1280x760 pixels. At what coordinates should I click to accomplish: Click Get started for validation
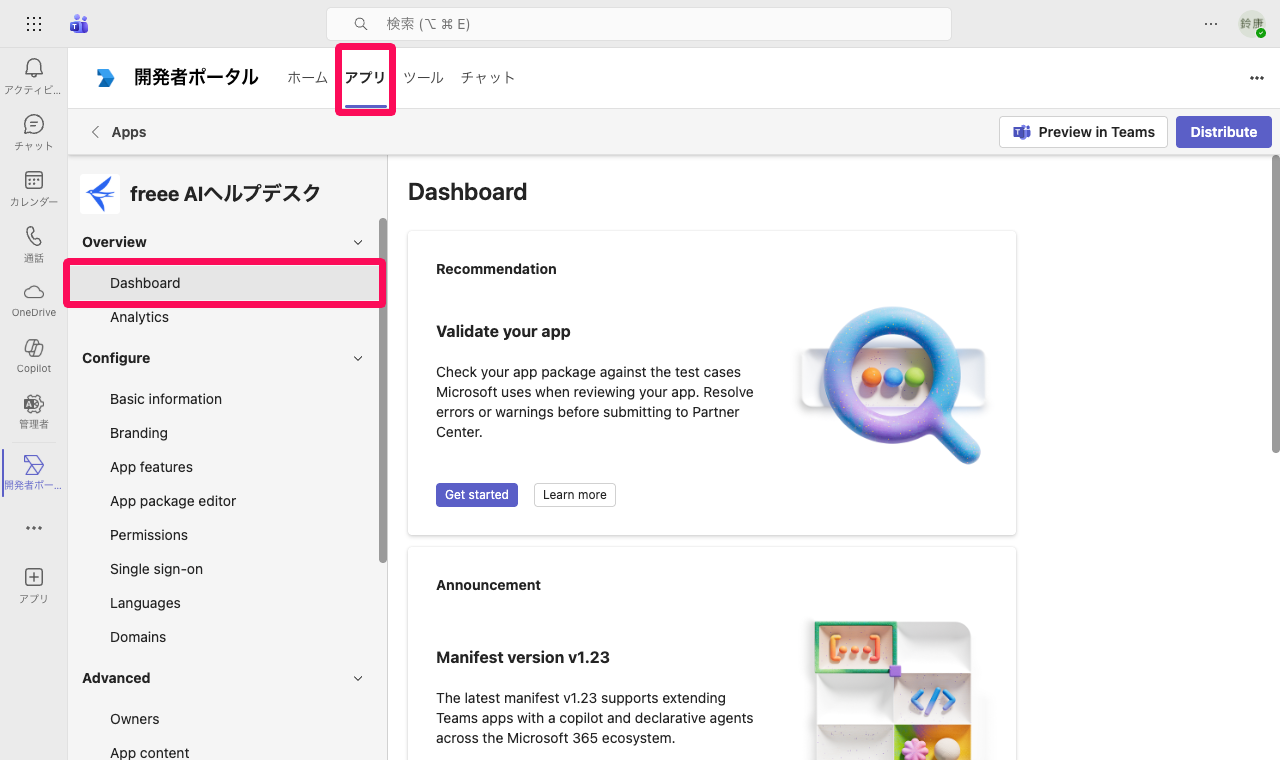pyautogui.click(x=477, y=495)
